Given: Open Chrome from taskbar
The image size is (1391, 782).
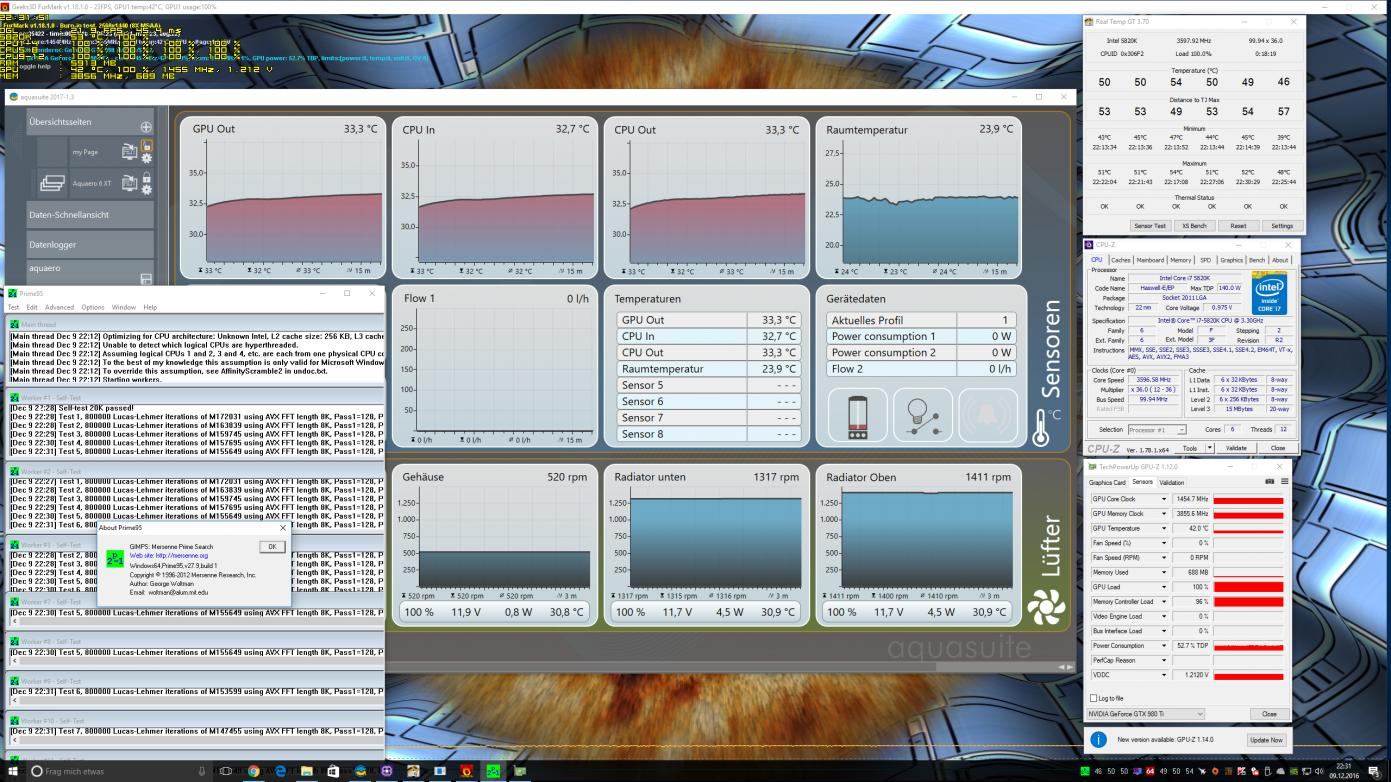Looking at the screenshot, I should pyautogui.click(x=253, y=772).
